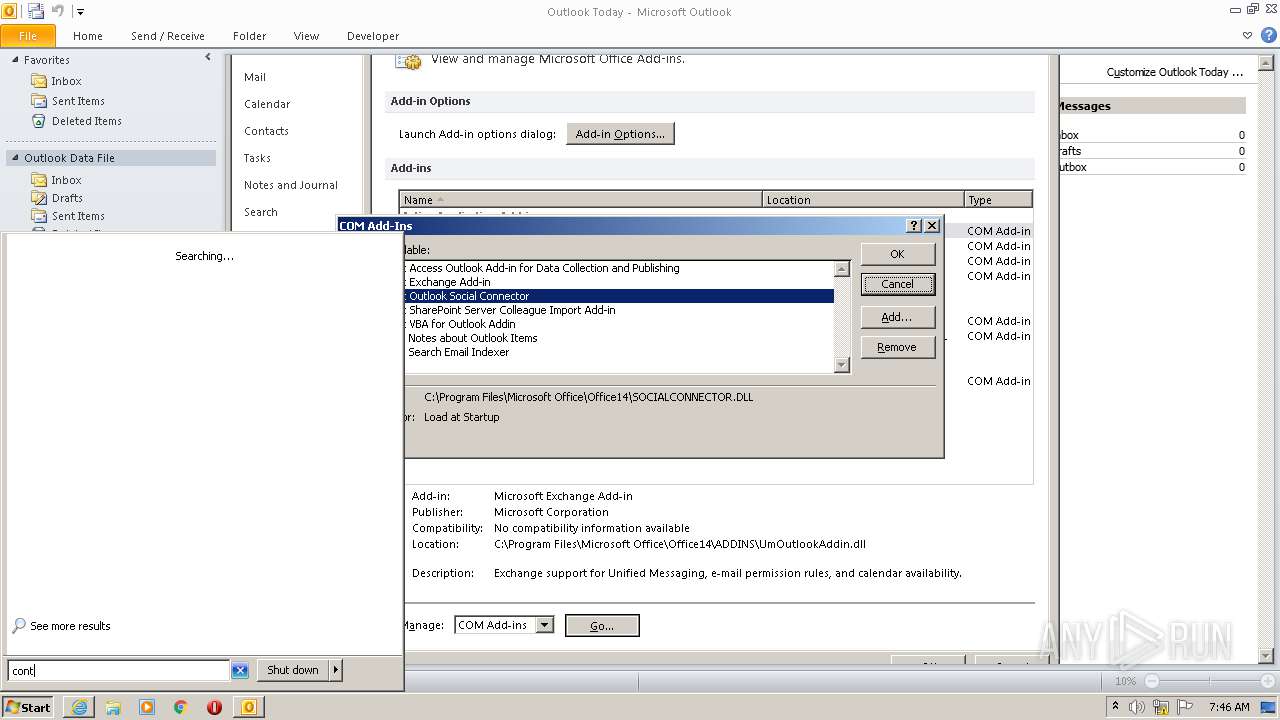Viewport: 1280px width, 720px height.
Task: Click the Shut down button
Action: tap(293, 670)
